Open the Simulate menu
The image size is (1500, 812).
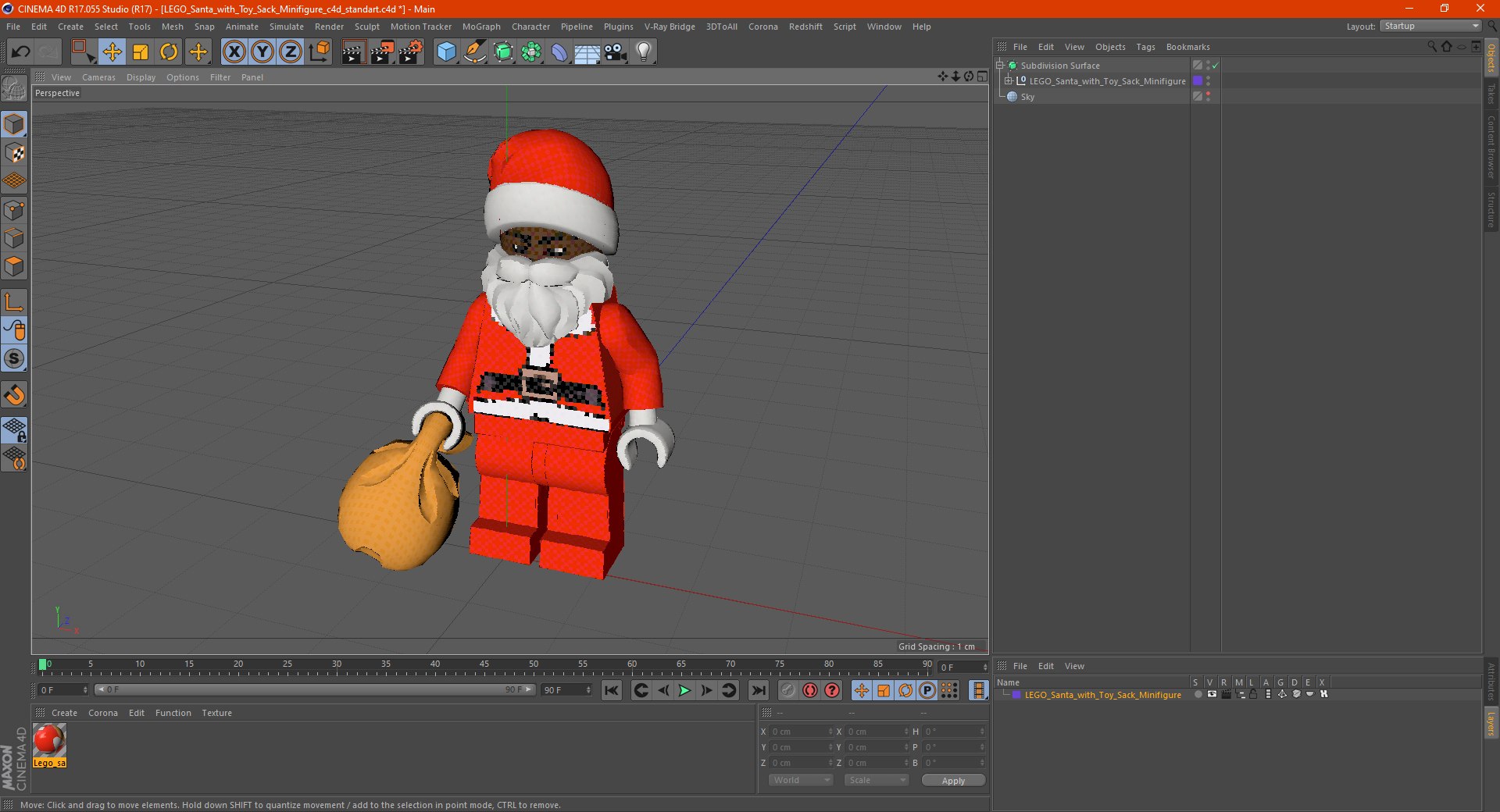[x=287, y=27]
